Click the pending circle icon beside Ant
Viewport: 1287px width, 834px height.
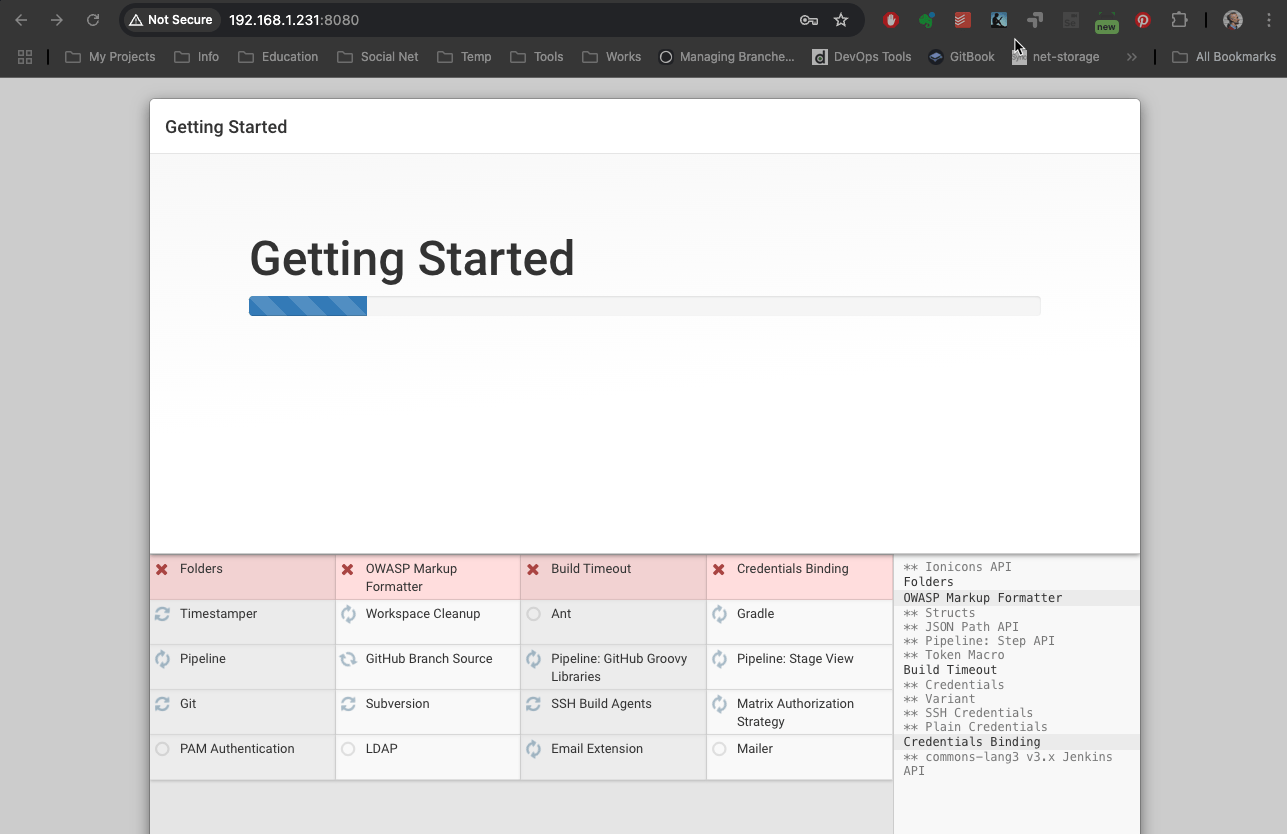pyautogui.click(x=533, y=614)
